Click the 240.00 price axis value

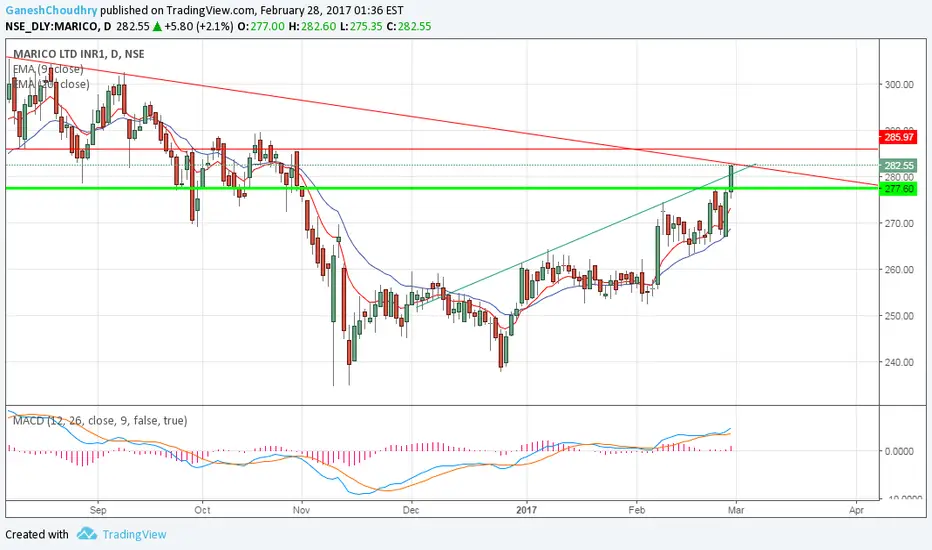899,362
